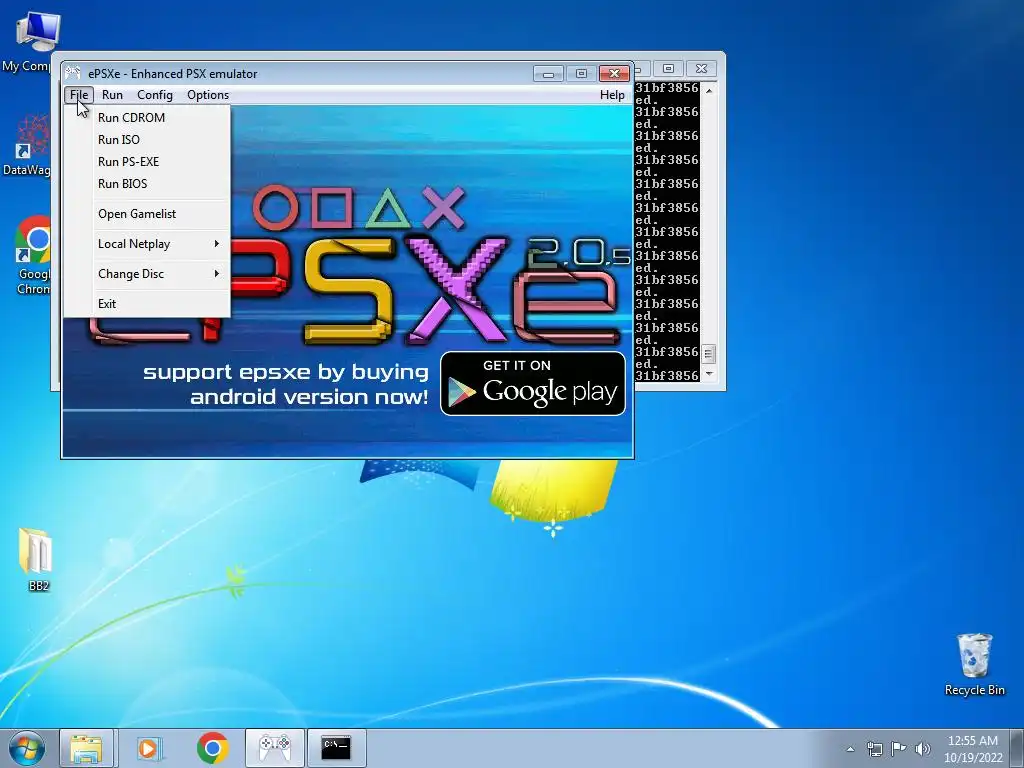1024x768 pixels.
Task: Click the Show desktop strip by the clock
Action: [1017, 748]
